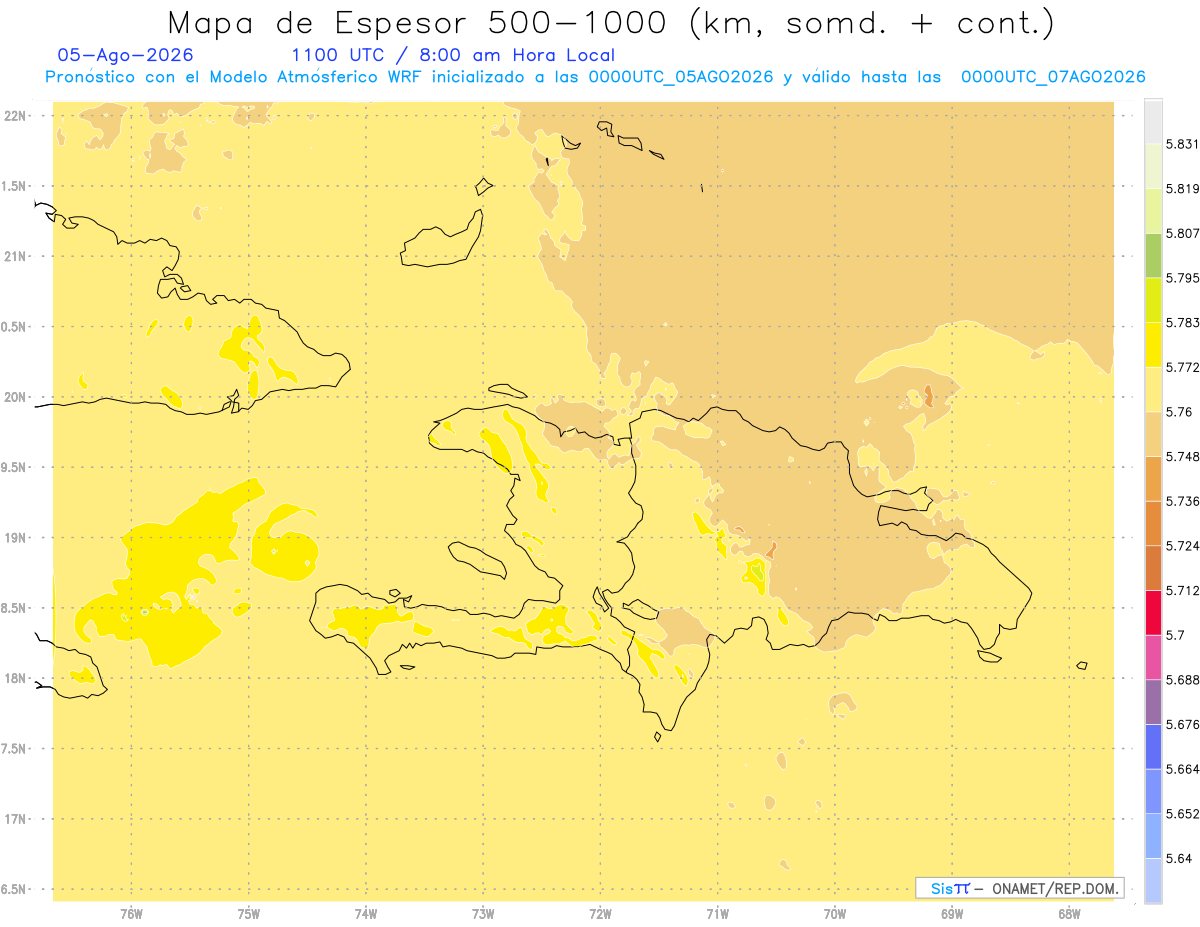Select the orange swatch between 5.724 and 5.736
This screenshot has height=927, width=1200.
[1153, 523]
